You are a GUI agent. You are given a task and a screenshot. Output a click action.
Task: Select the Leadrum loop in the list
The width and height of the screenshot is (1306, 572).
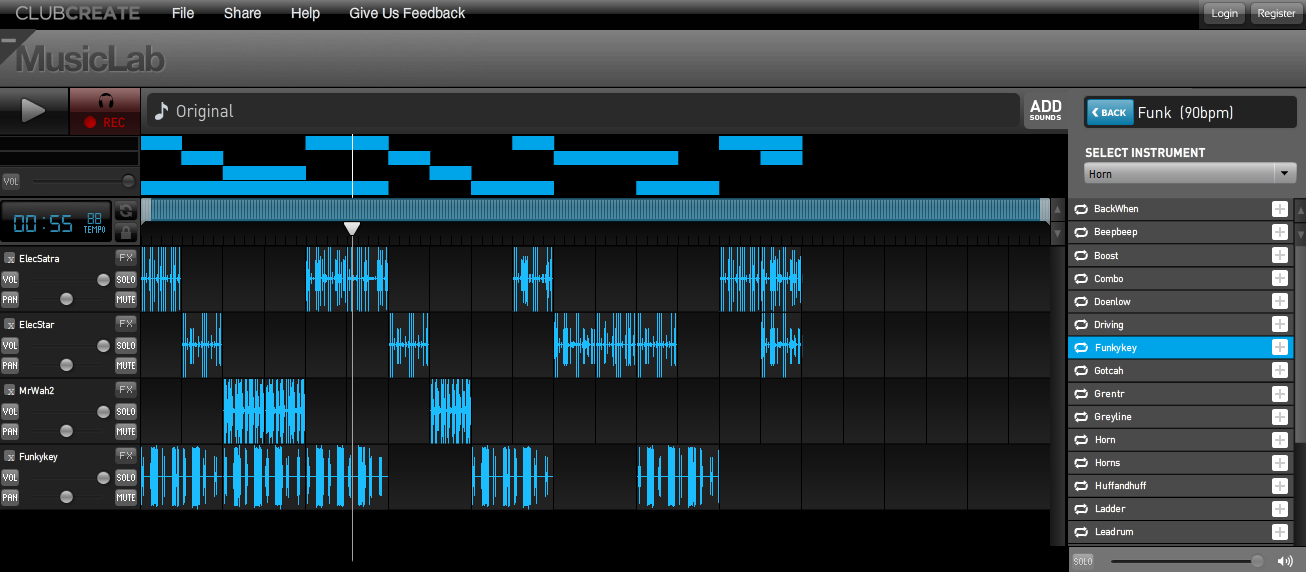[1180, 531]
